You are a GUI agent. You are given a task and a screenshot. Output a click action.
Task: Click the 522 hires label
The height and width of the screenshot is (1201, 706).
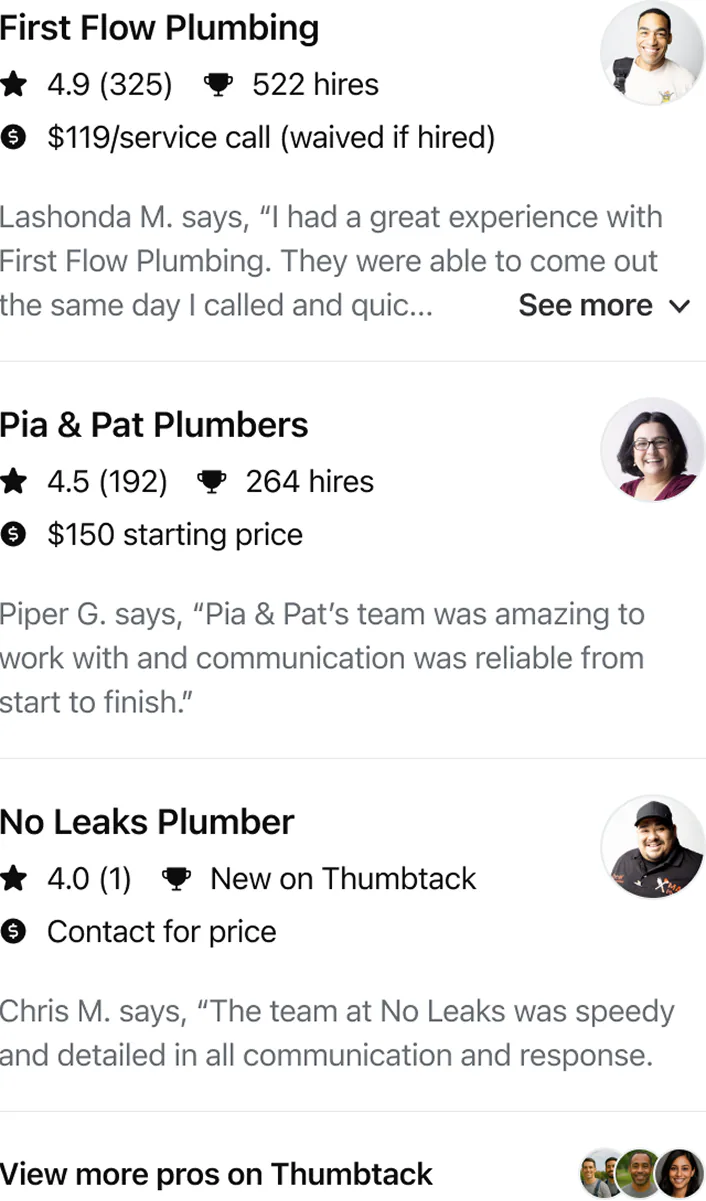click(316, 84)
